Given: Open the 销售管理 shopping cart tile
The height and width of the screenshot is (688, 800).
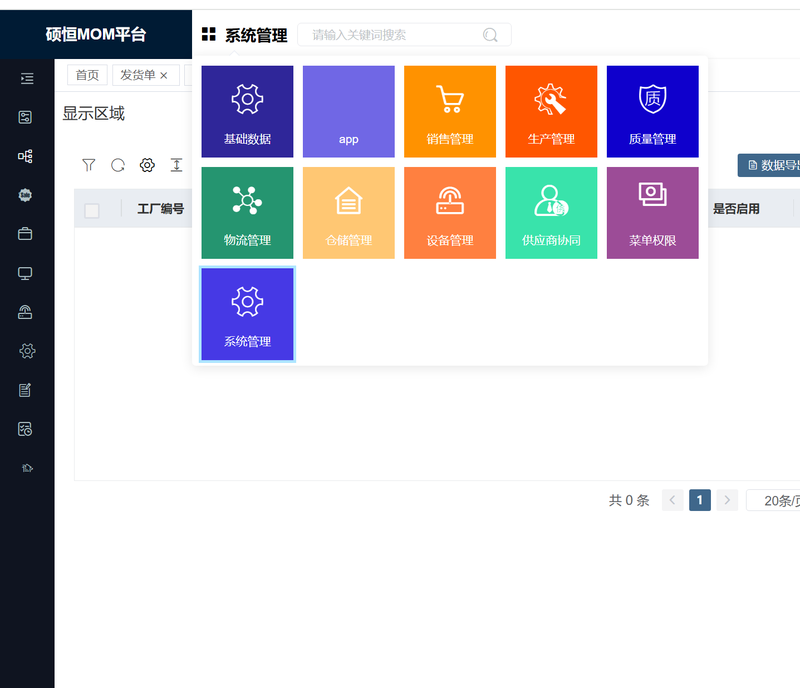Looking at the screenshot, I should click(x=450, y=111).
